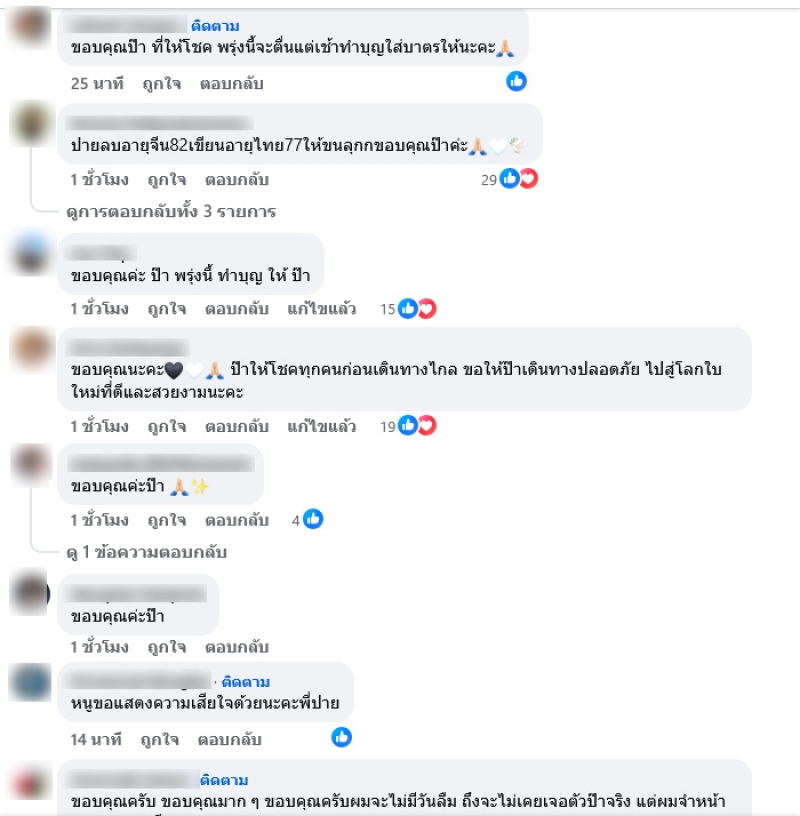Viewport: 800px width, 816px height.
Task: Click like icon on 14 นาที comment
Action: [x=341, y=737]
